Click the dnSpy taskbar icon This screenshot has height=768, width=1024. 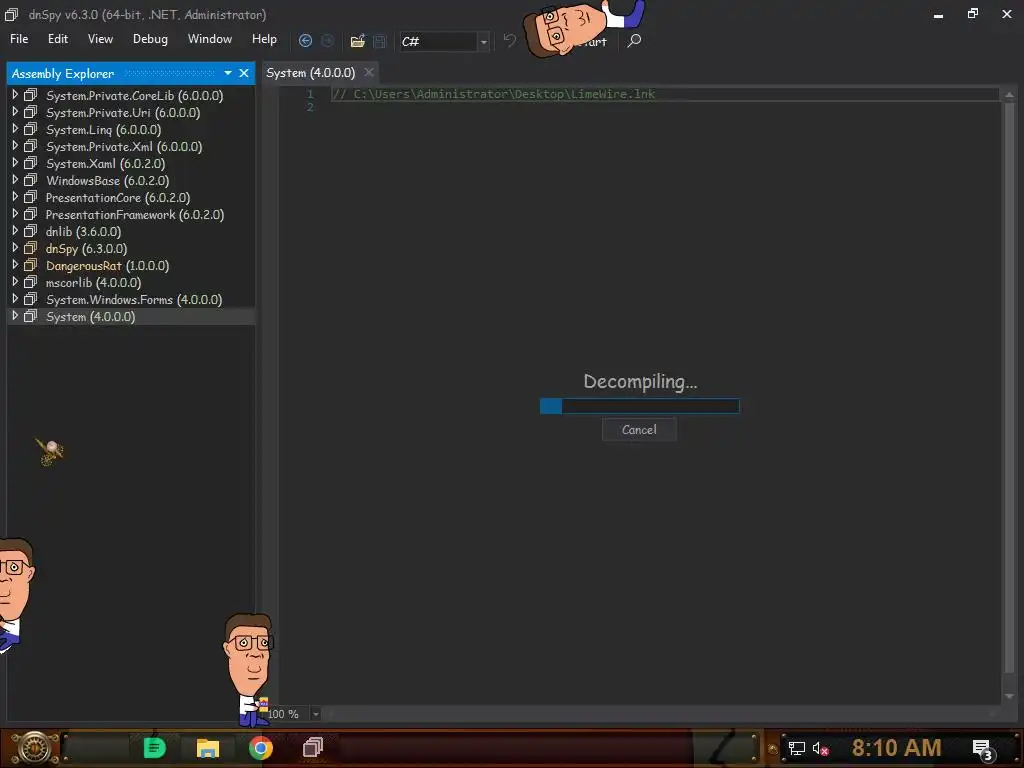313,747
